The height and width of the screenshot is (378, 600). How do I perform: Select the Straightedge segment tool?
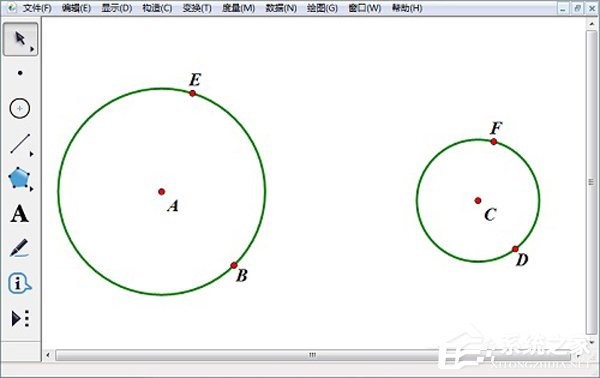20,143
